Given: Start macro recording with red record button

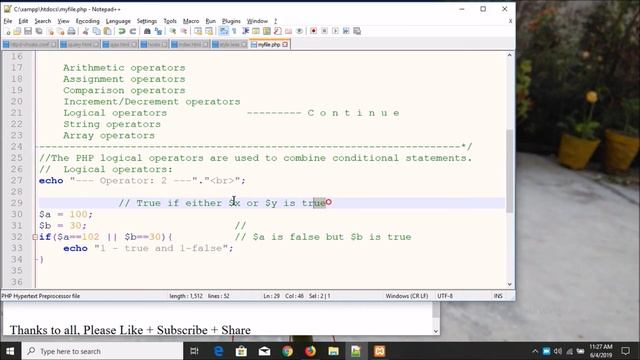Looking at the screenshot, I should [313, 31].
